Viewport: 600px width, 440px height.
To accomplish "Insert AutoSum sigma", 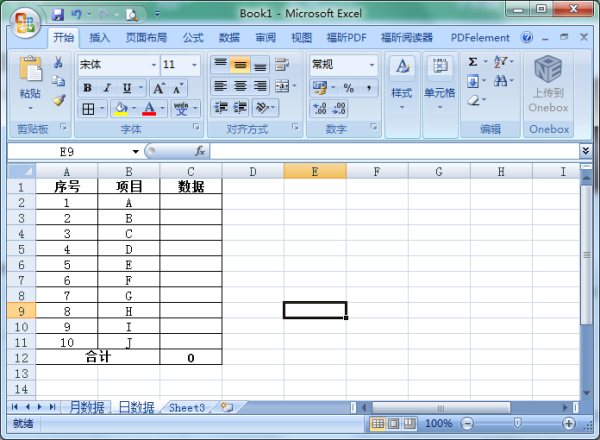I will point(473,62).
